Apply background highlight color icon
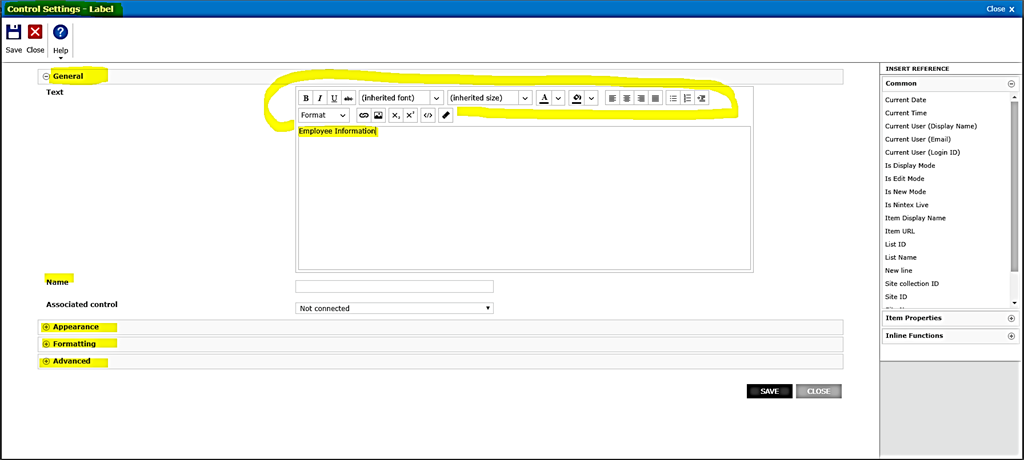Screen dimensions: 1024x460 click(577, 98)
